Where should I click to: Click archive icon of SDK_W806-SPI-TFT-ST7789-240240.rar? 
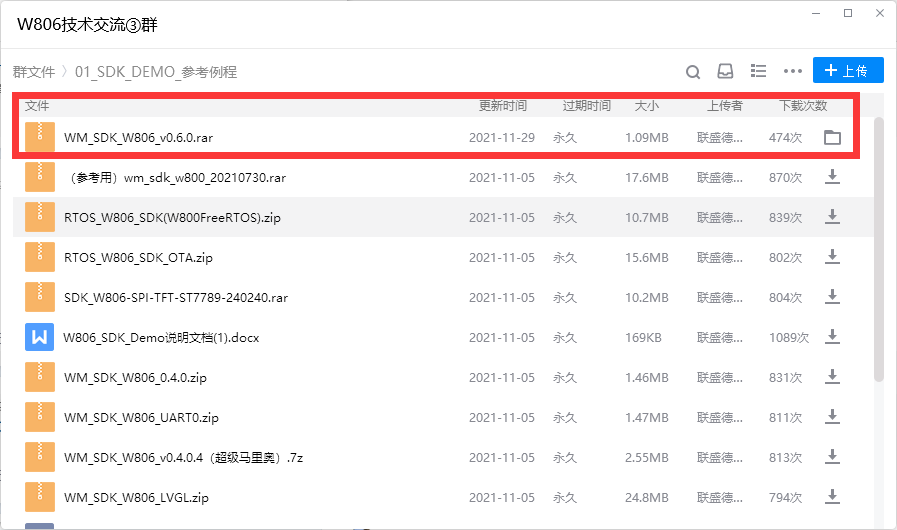[x=40, y=297]
